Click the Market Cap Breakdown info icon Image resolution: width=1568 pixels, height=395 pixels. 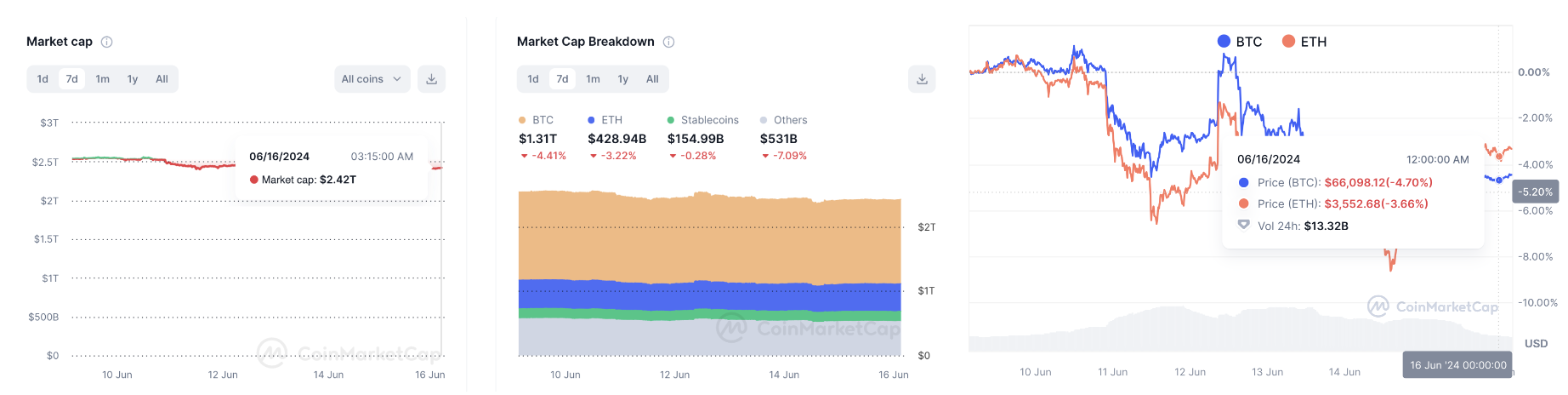(x=669, y=42)
